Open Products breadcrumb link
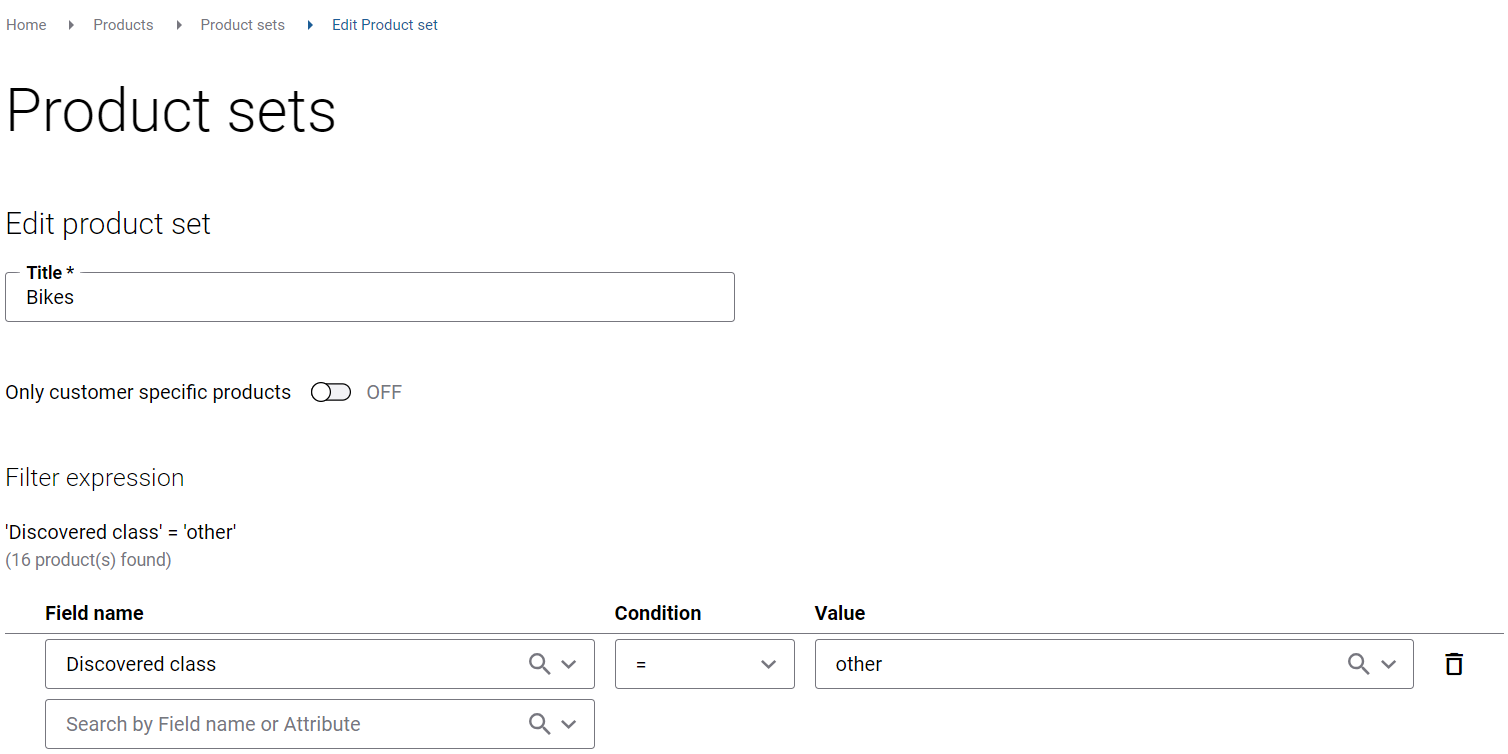Screen dimensions: 1508x754 coord(123,25)
